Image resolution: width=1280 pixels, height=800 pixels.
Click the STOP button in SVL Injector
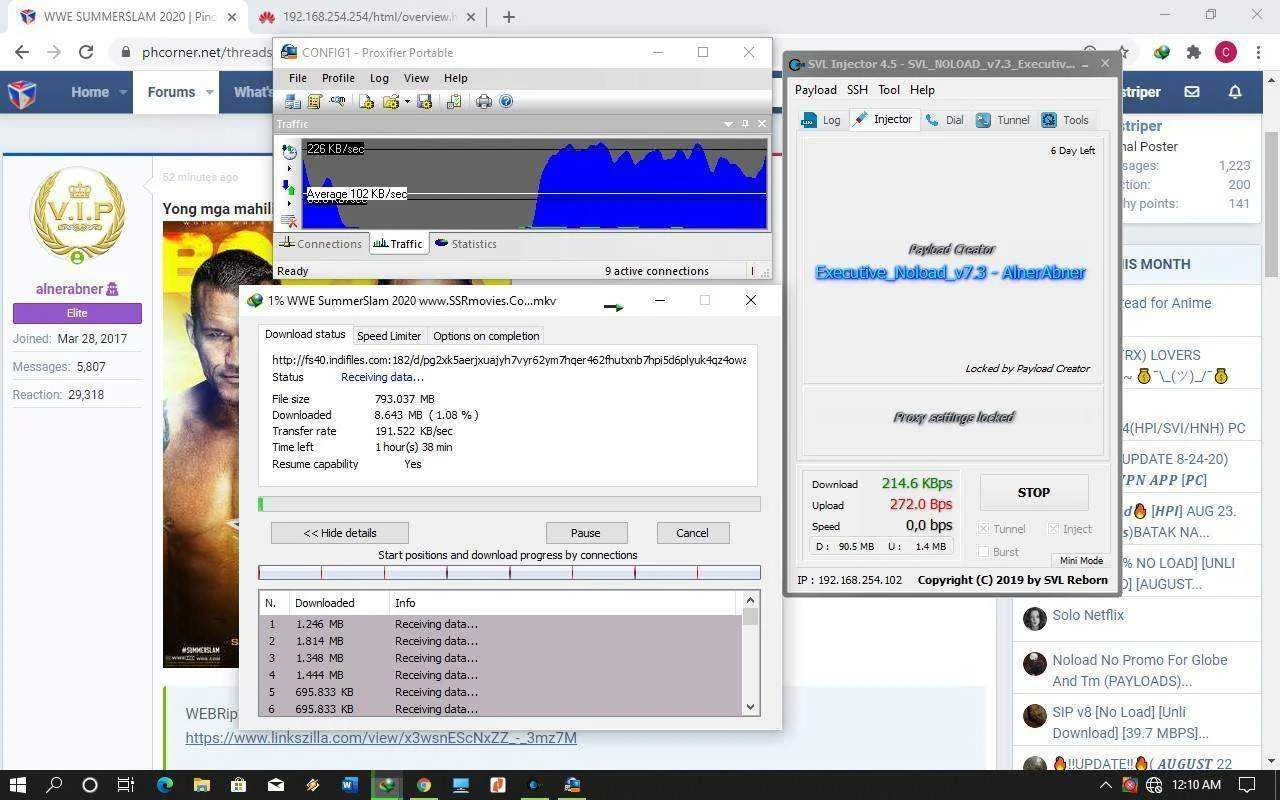click(1033, 493)
